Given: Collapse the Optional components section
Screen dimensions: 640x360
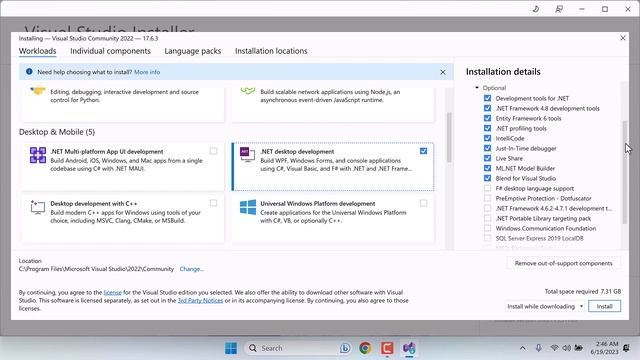Looking at the screenshot, I should click(x=477, y=88).
